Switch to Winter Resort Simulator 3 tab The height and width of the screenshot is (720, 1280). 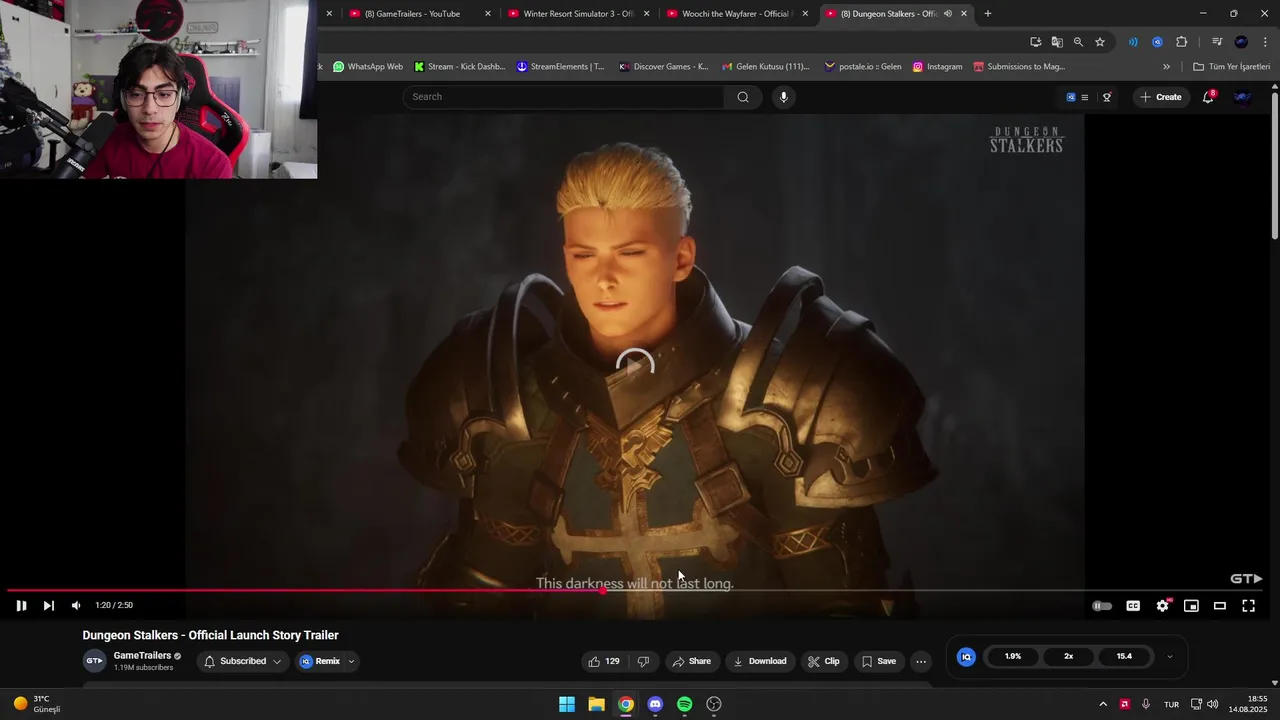pyautogui.click(x=578, y=14)
